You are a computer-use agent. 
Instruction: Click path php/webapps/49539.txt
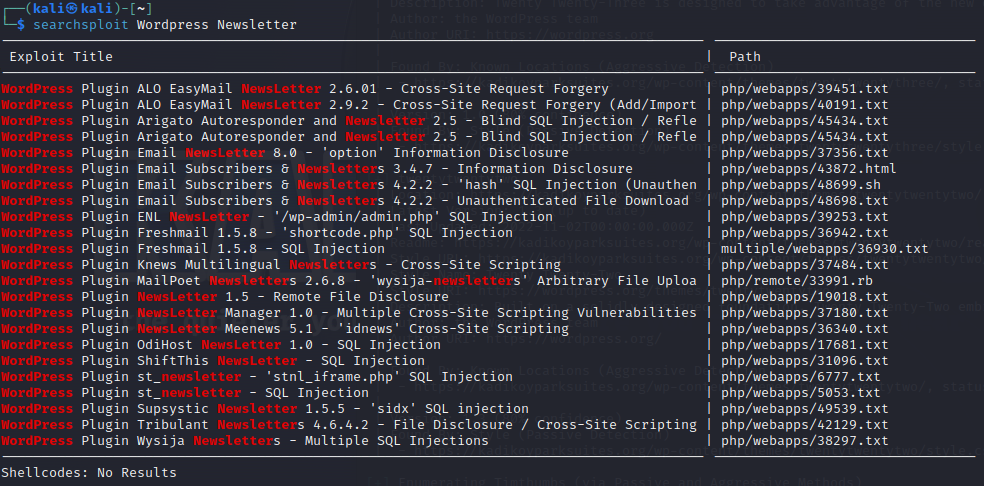[805, 409]
